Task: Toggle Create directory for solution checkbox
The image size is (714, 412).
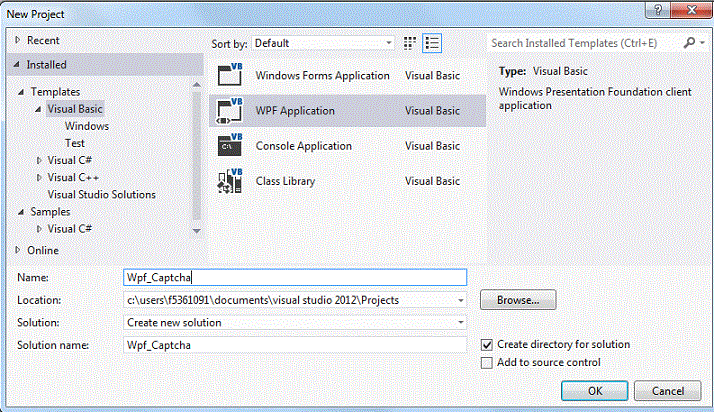Action: coord(487,345)
